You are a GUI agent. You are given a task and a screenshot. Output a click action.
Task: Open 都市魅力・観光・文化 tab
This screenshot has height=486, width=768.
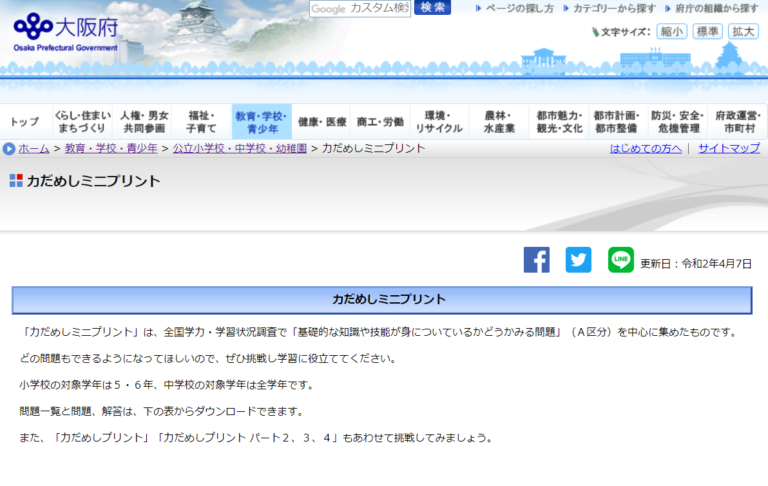tap(559, 122)
